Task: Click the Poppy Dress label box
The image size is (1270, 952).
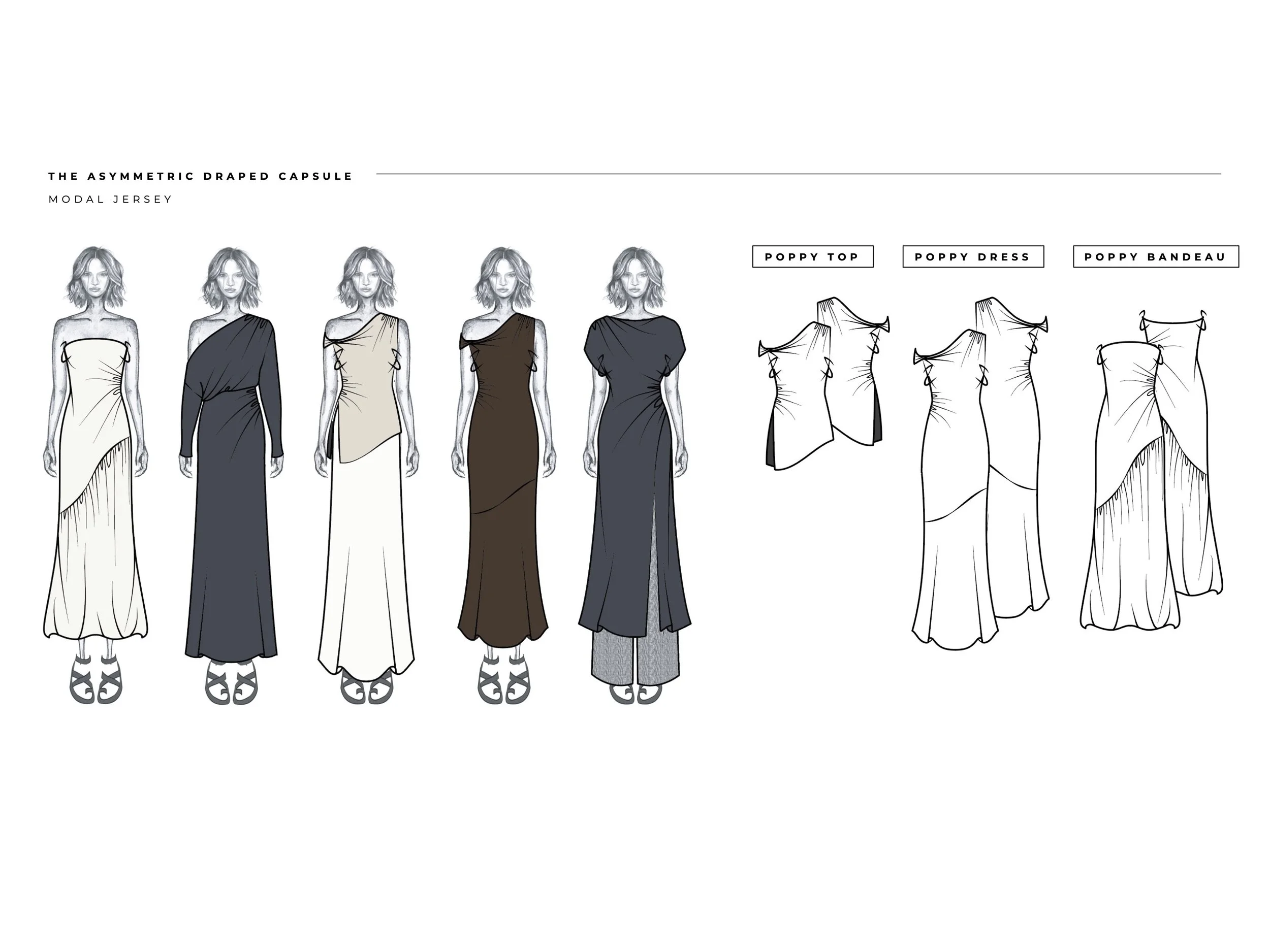Action: pos(973,256)
